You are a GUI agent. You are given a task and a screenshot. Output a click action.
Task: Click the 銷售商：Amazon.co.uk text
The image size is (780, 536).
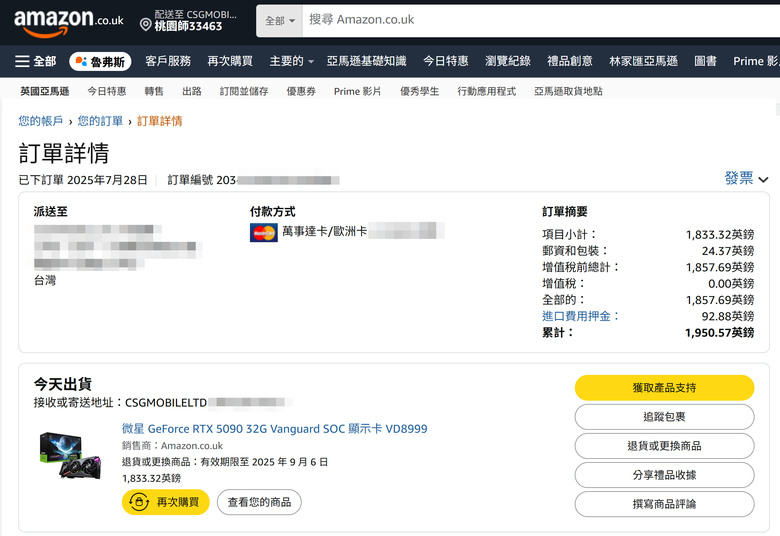[172, 445]
